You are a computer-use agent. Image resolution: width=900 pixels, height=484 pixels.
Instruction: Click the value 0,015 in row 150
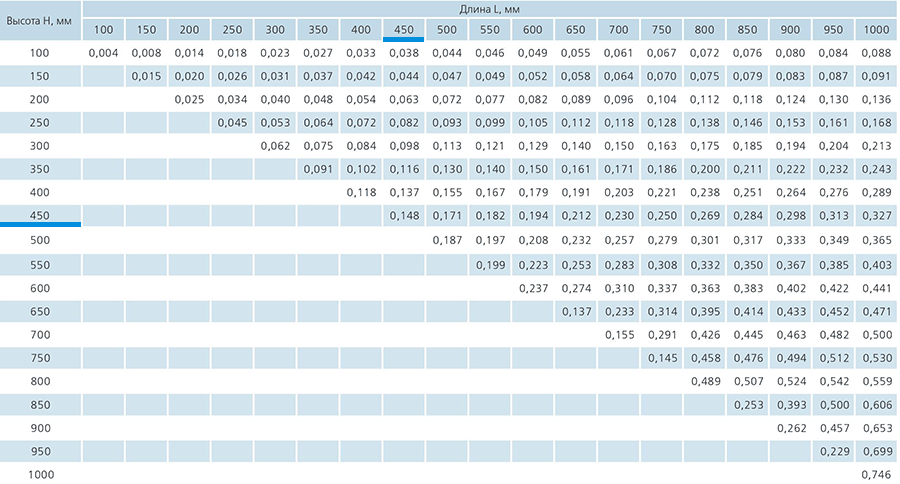click(x=146, y=76)
